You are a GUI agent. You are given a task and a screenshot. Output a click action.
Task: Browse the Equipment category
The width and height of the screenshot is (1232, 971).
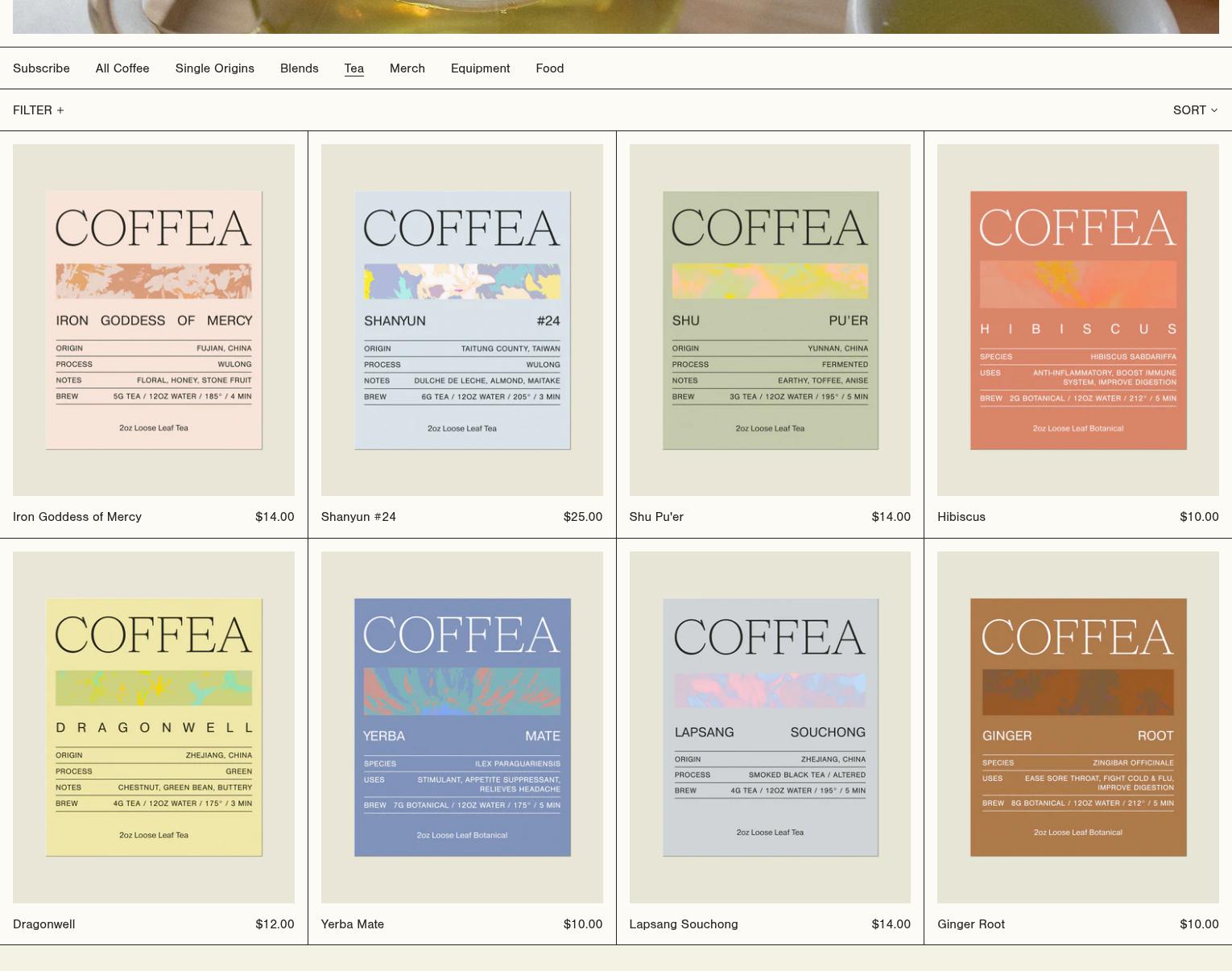coord(480,68)
